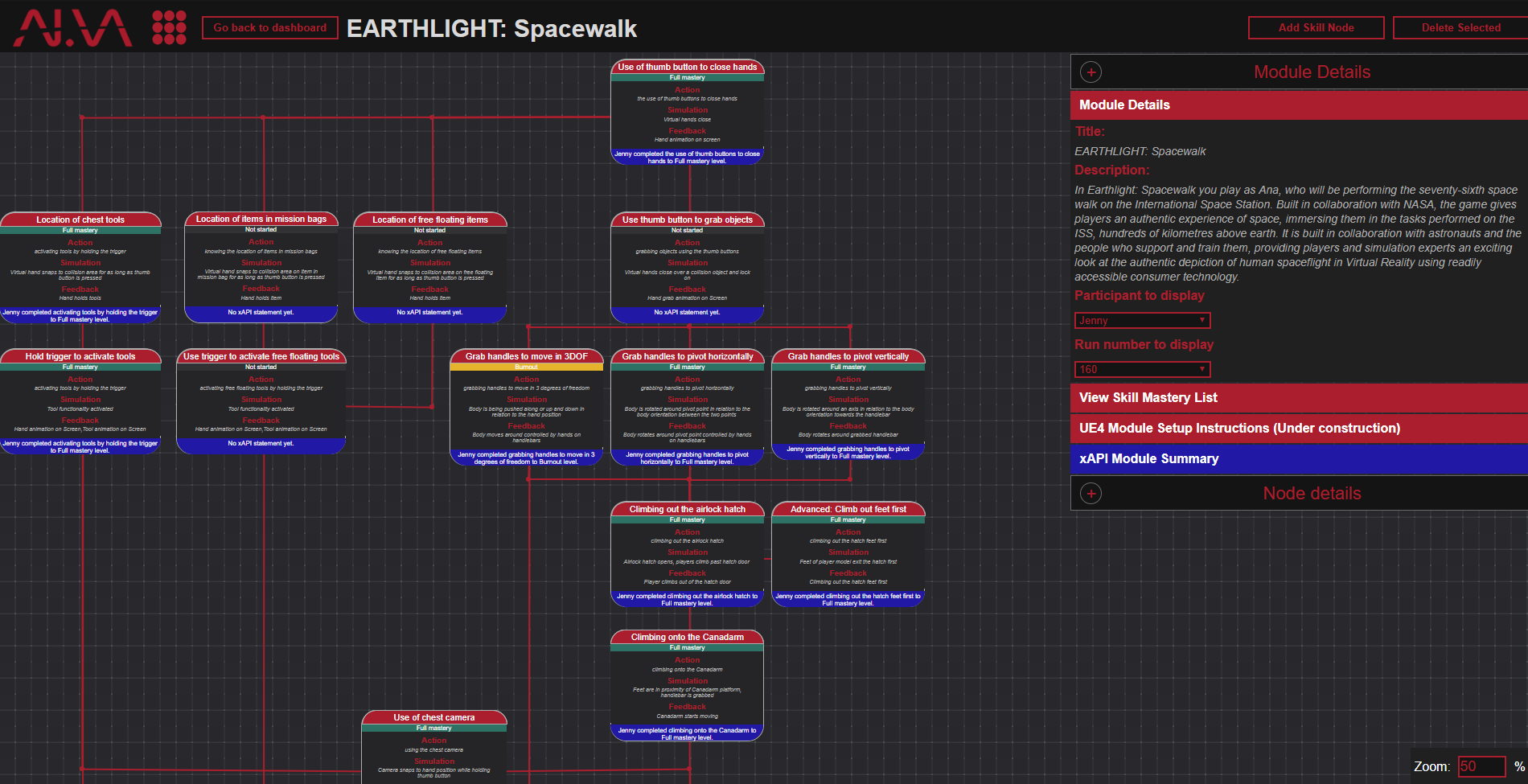Go back to dashboard
Viewport: 1528px width, 784px height.
[x=270, y=27]
